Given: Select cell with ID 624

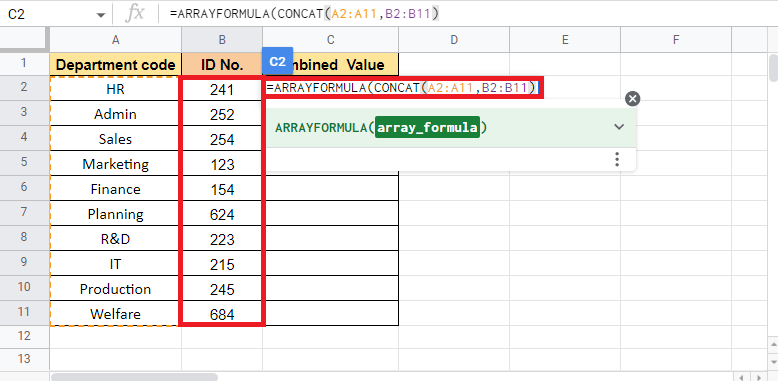Looking at the screenshot, I should tap(222, 214).
